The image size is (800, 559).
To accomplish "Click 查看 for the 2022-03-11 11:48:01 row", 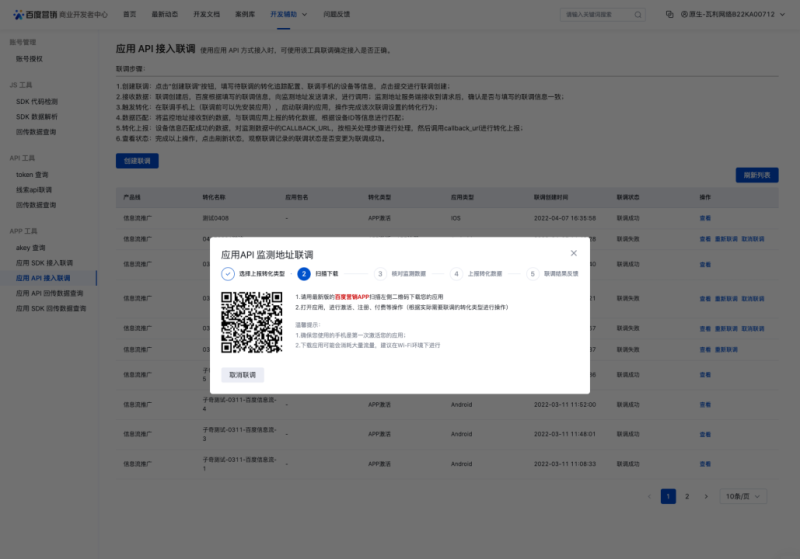I will coord(705,434).
